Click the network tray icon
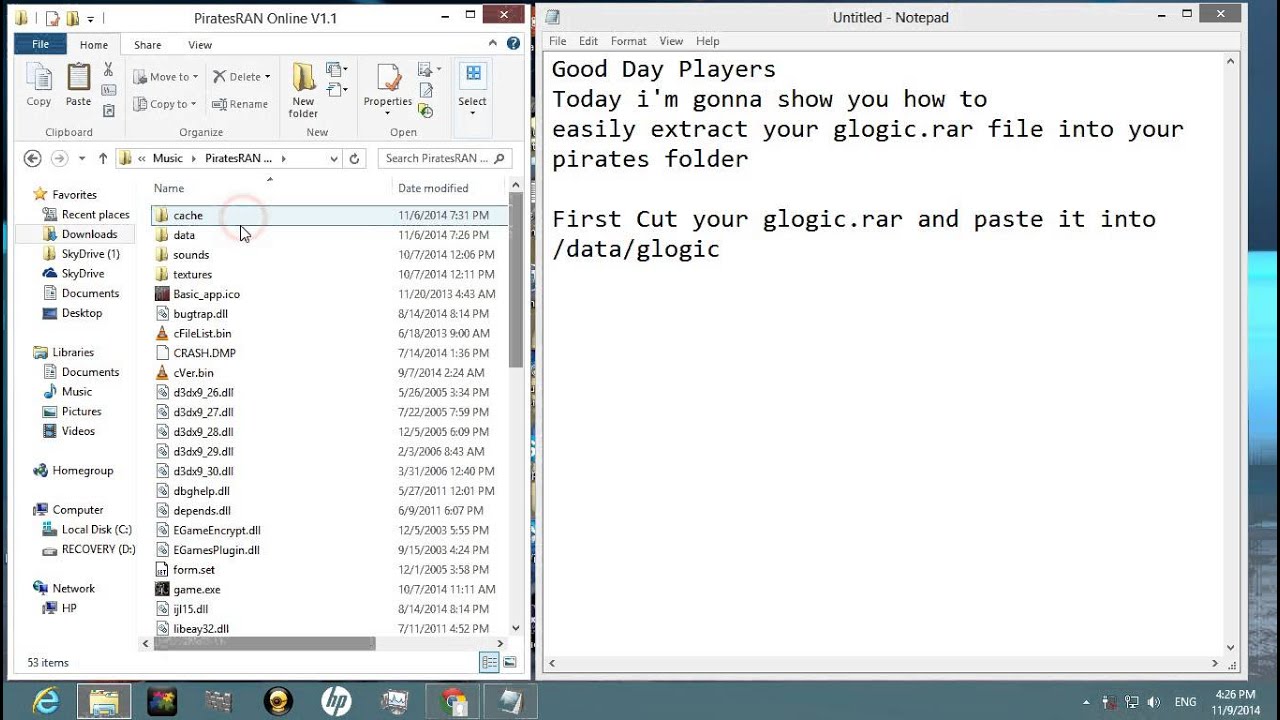Viewport: 1280px width, 720px height. (x=1132, y=702)
